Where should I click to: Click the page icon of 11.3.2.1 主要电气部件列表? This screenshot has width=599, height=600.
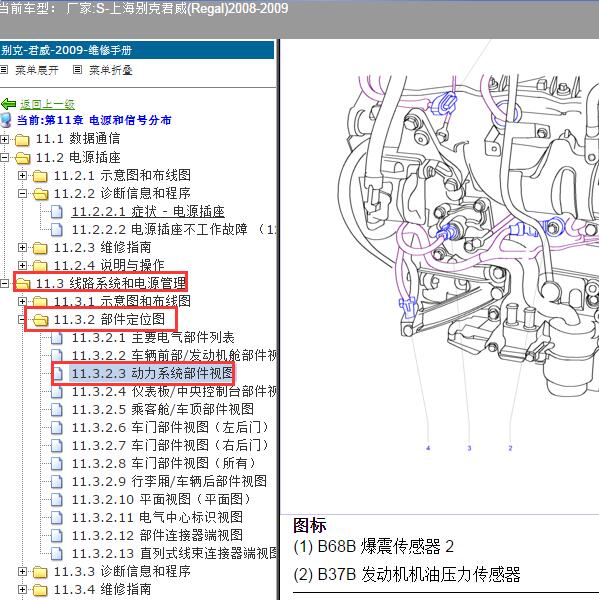pos(57,338)
